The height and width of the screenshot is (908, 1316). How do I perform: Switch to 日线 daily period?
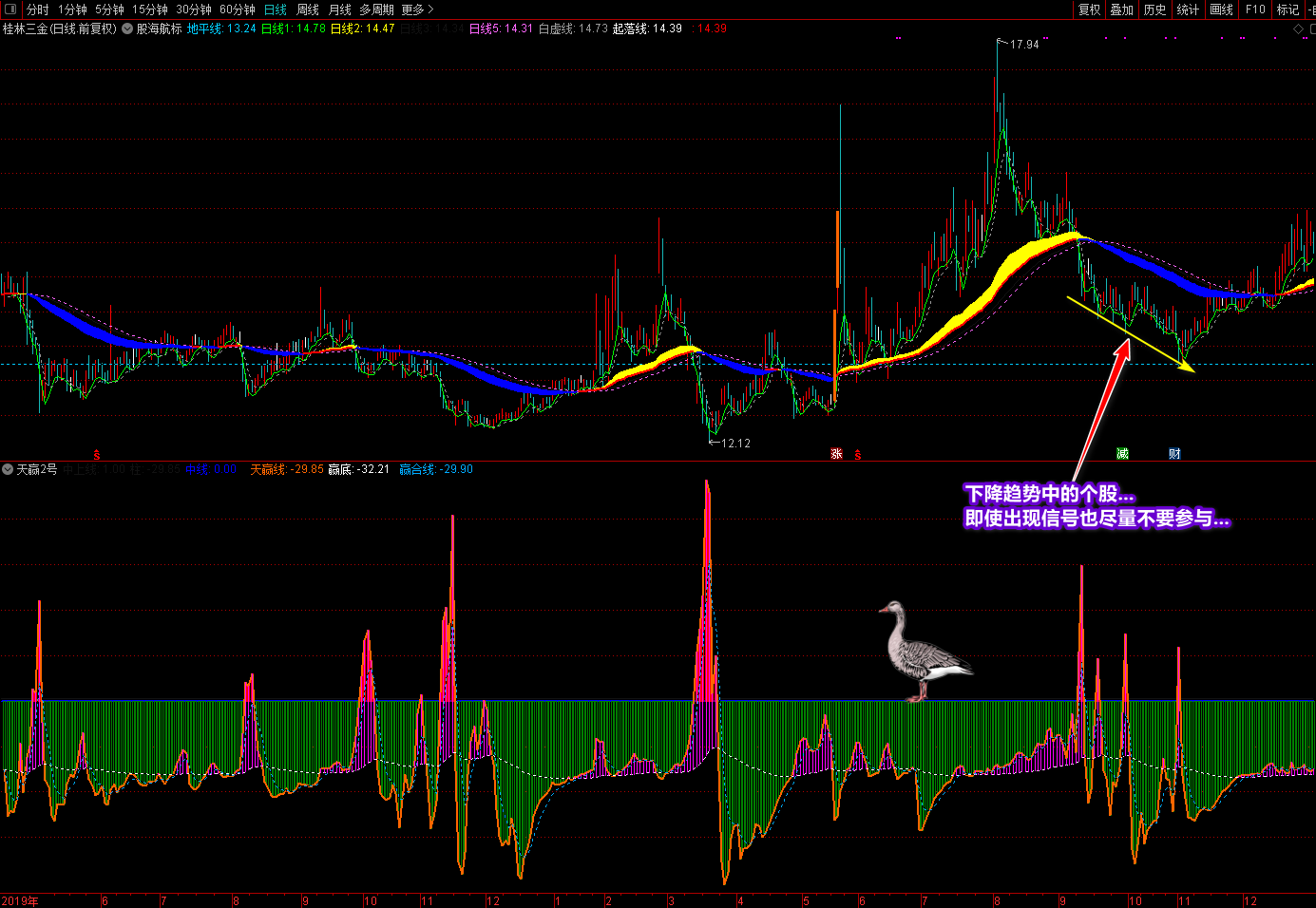click(275, 9)
